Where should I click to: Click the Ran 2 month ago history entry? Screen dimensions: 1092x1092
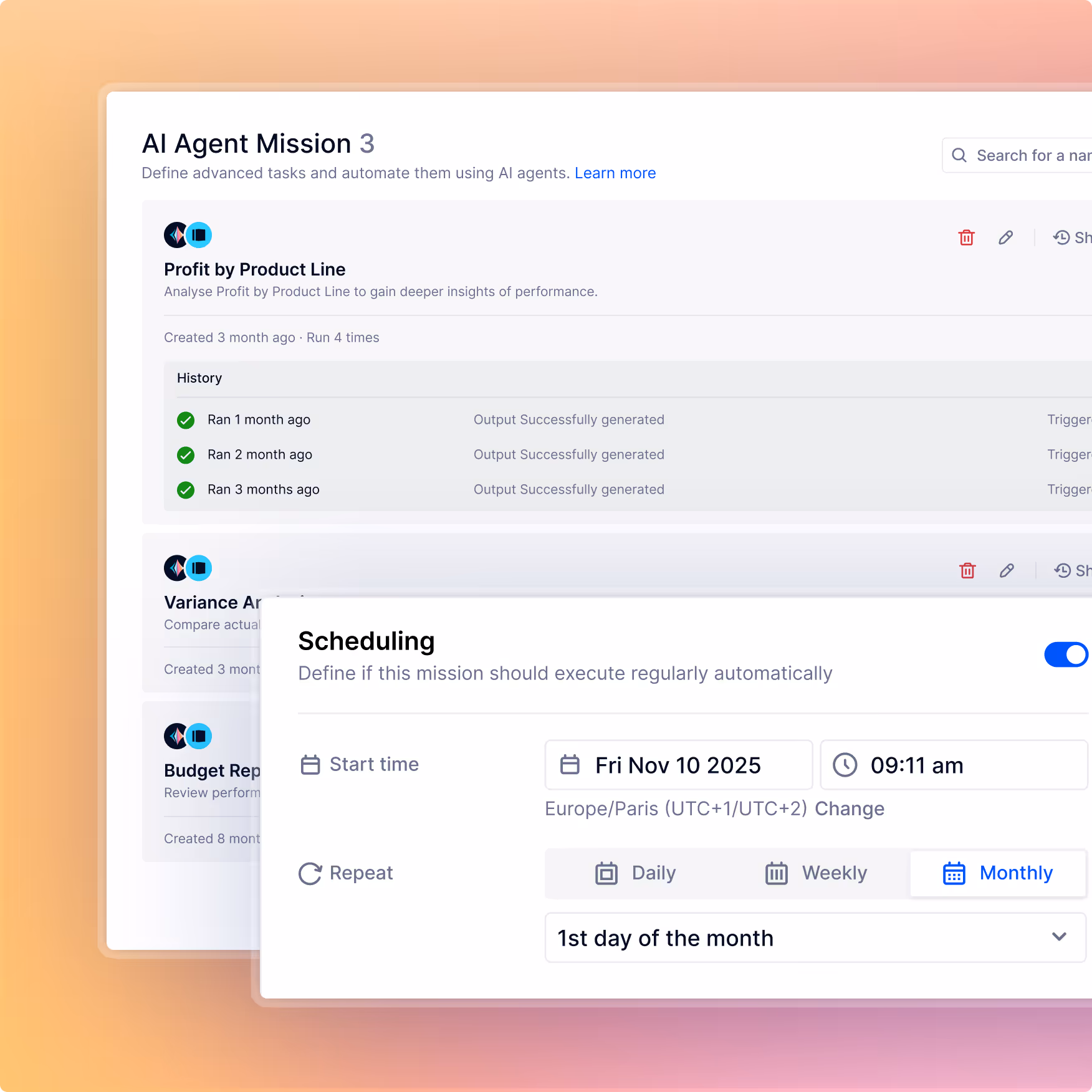260,454
